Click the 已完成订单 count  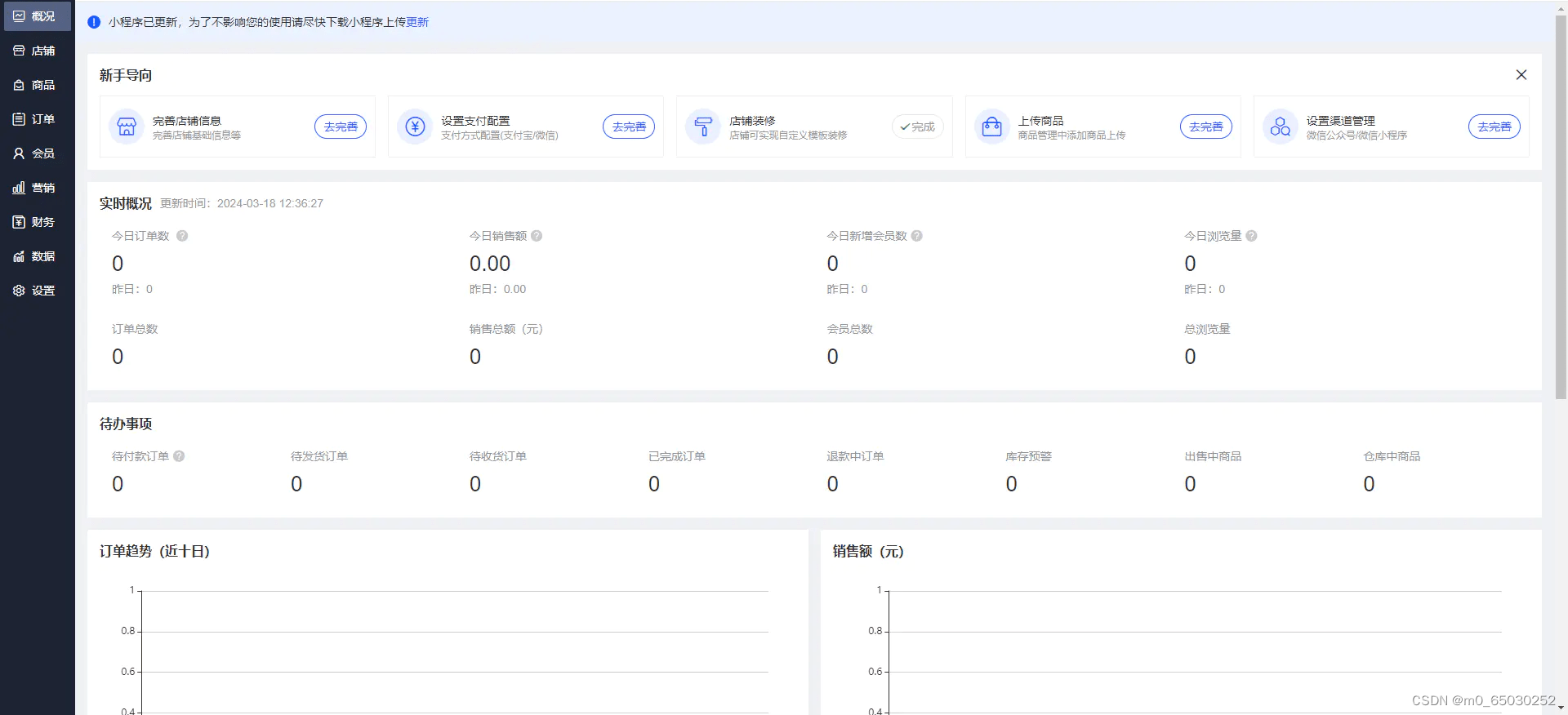pyautogui.click(x=654, y=484)
